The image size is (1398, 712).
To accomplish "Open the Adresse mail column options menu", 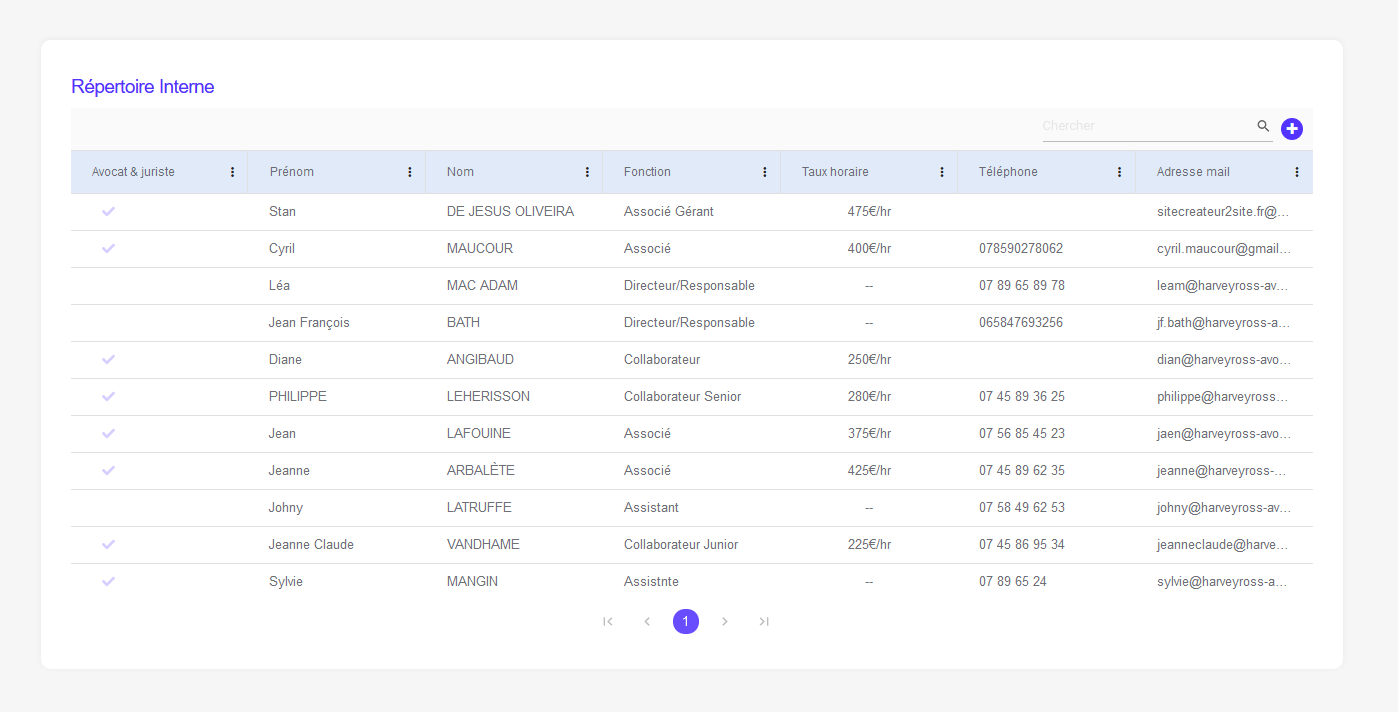I will click(1297, 172).
